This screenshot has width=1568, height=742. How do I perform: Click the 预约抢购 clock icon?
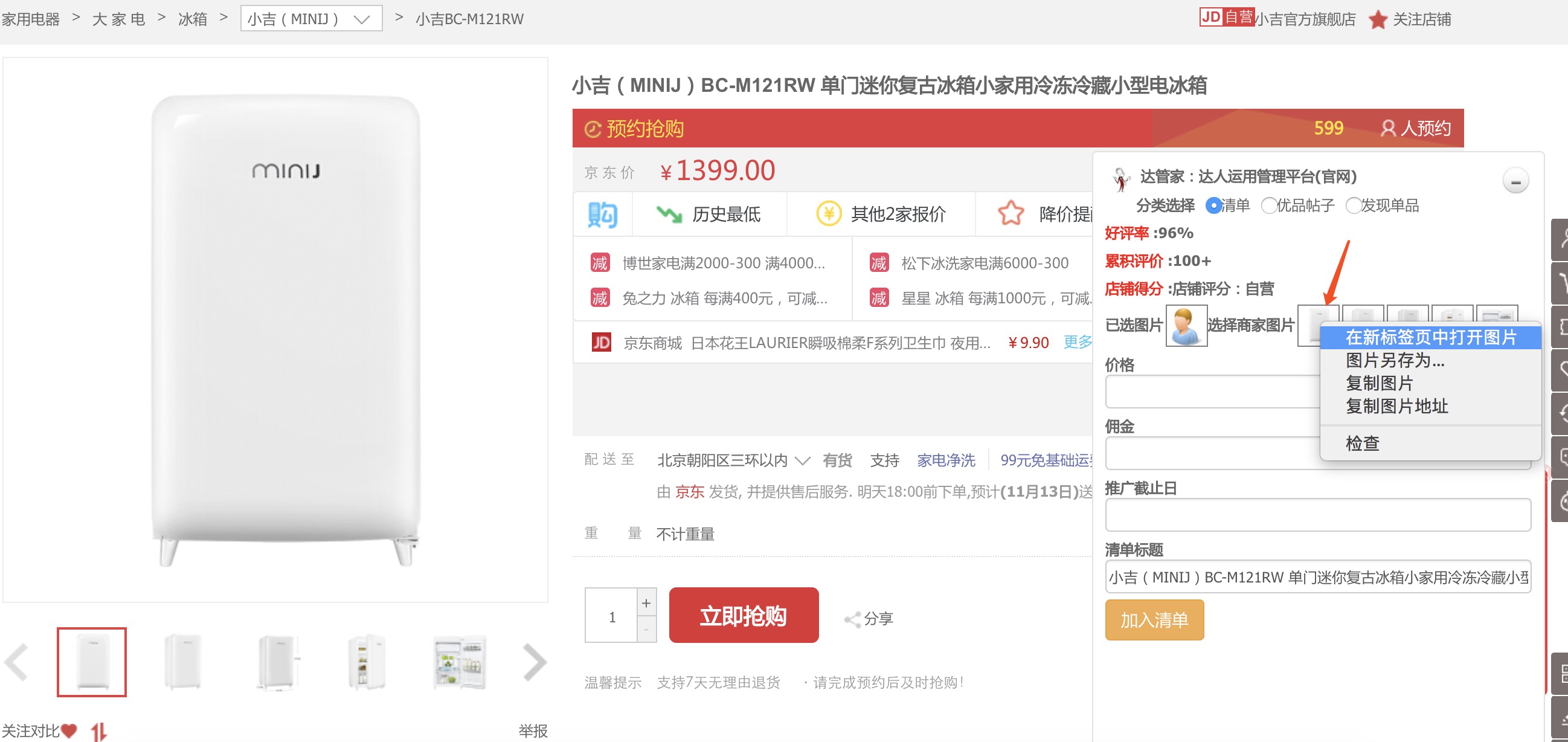click(x=593, y=129)
